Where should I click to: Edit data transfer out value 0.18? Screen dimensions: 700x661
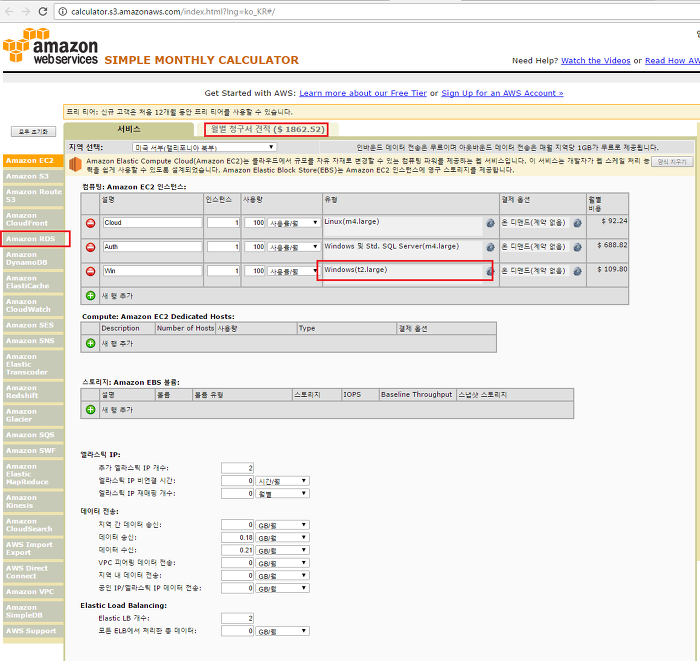pyautogui.click(x=237, y=538)
